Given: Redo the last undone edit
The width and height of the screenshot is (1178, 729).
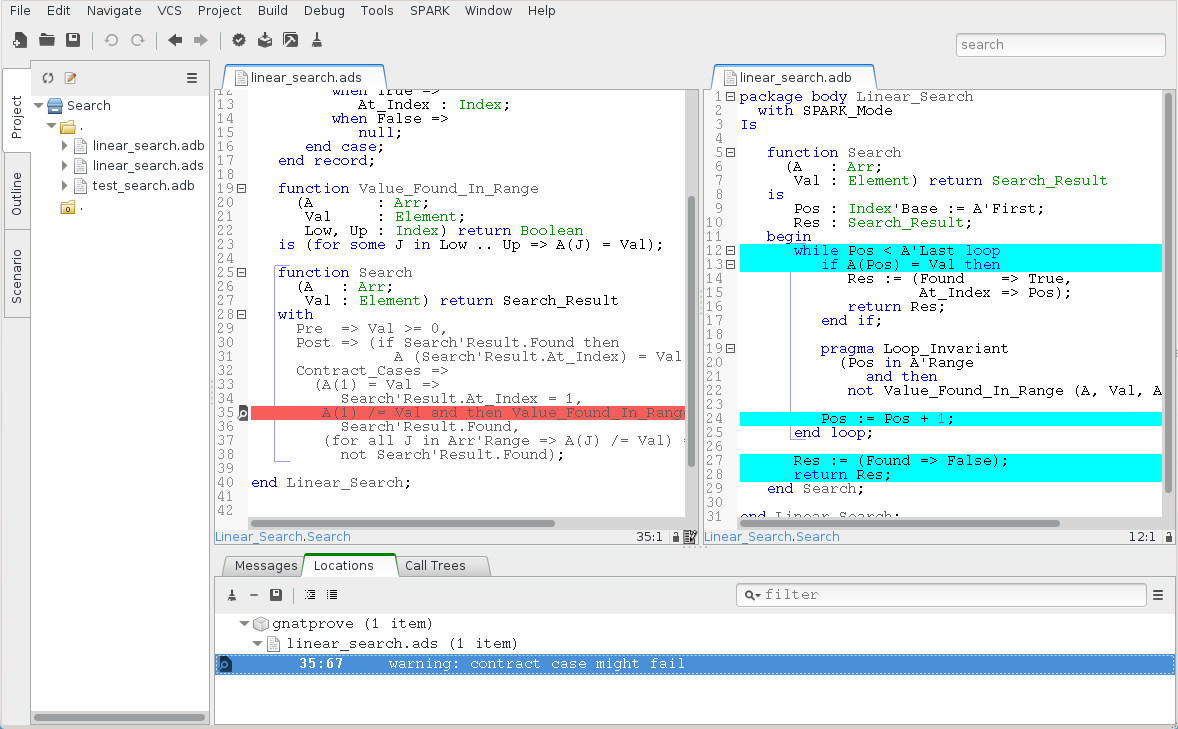Looking at the screenshot, I should pyautogui.click(x=137, y=40).
